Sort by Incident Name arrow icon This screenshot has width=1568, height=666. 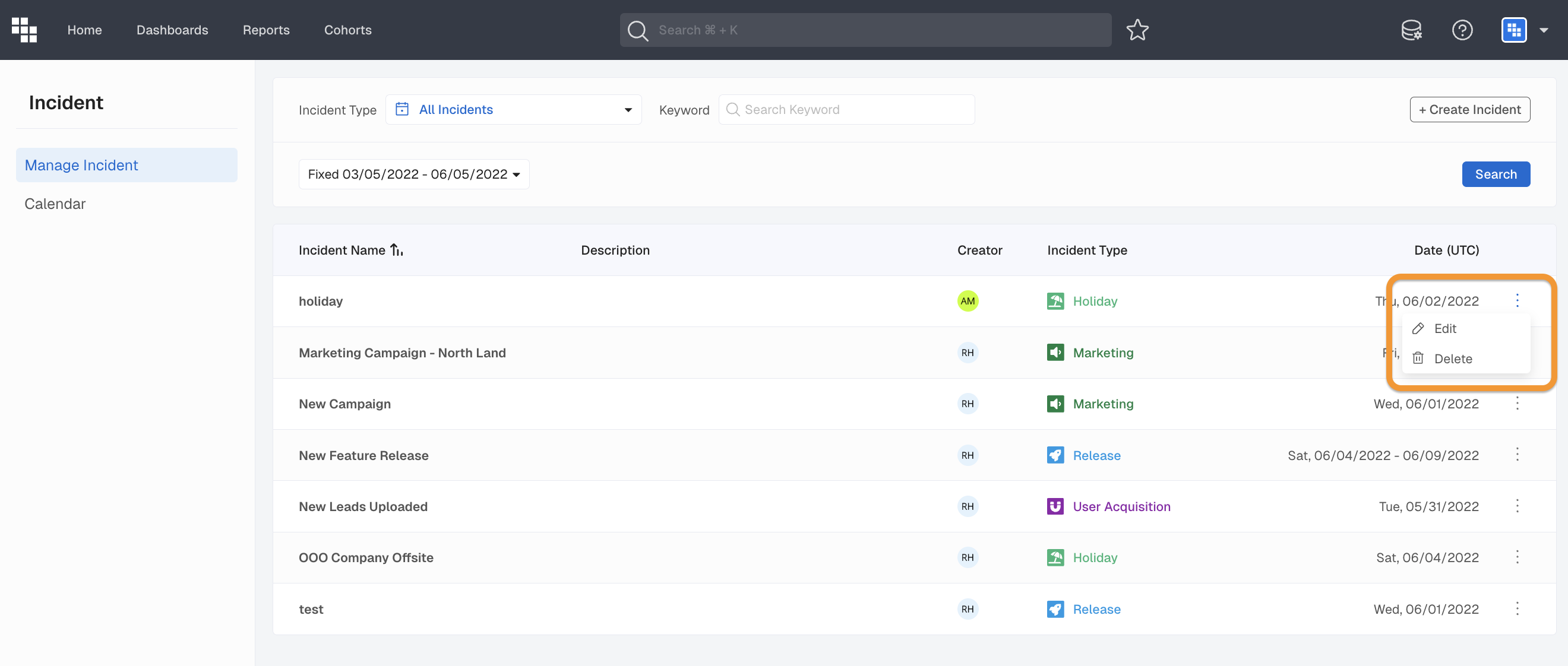[x=397, y=250]
